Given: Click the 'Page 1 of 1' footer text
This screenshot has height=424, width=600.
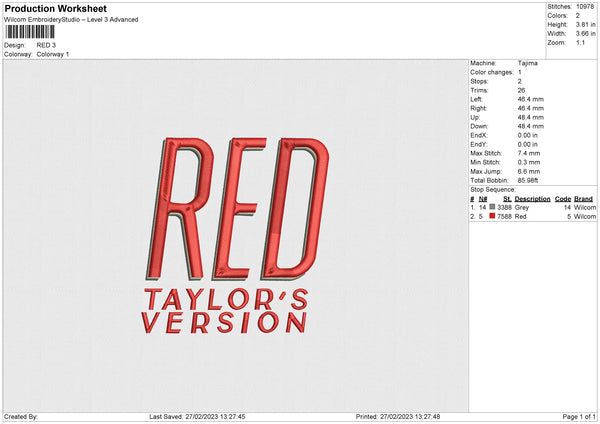Looking at the screenshot, I should pos(579,416).
